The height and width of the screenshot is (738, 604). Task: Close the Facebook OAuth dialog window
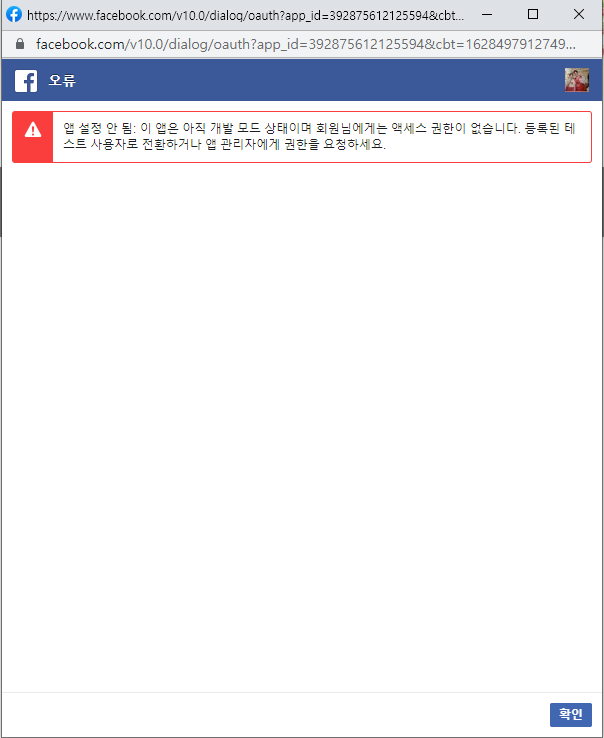coord(579,15)
